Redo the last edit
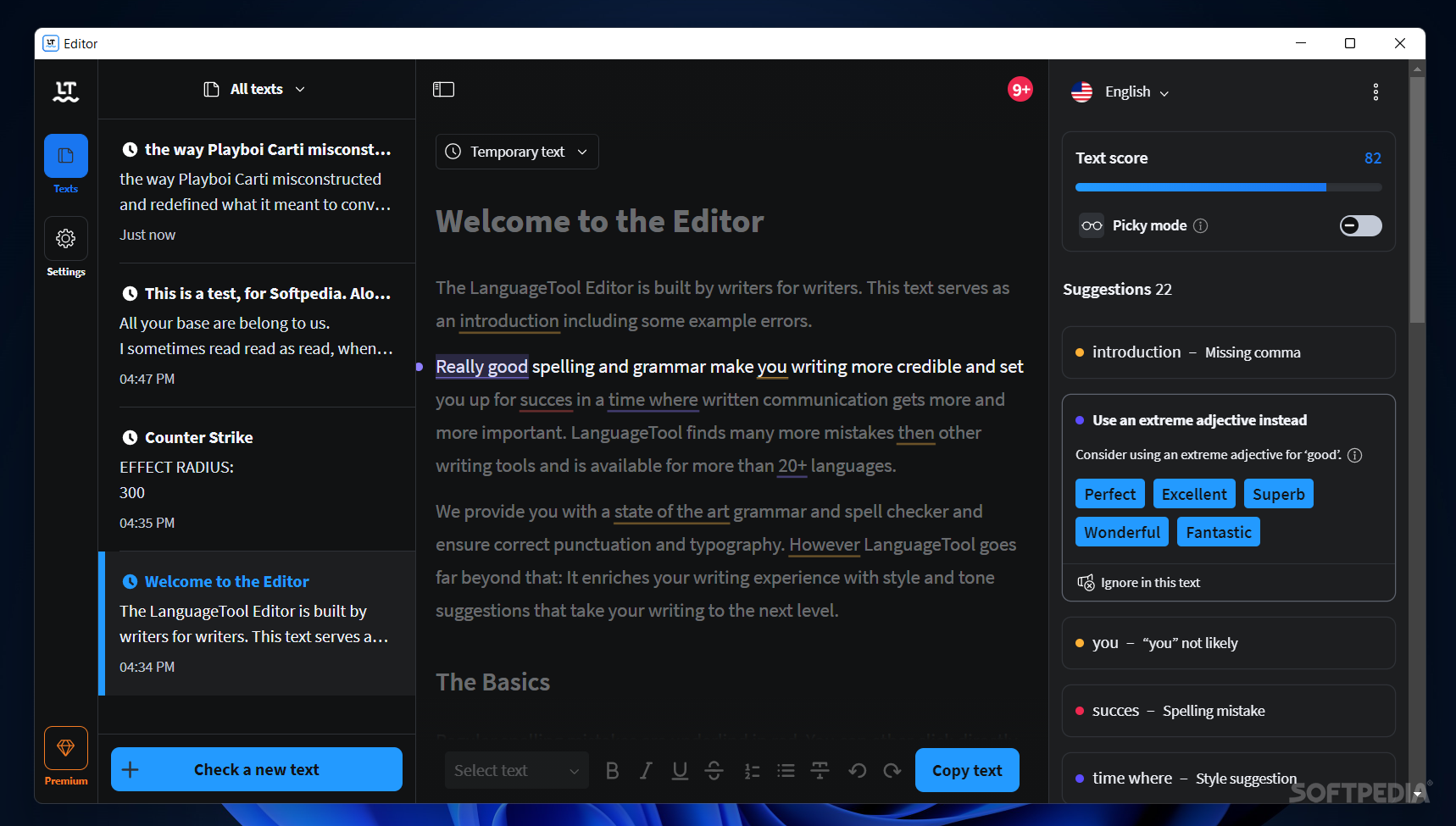The image size is (1456, 826). [x=892, y=770]
